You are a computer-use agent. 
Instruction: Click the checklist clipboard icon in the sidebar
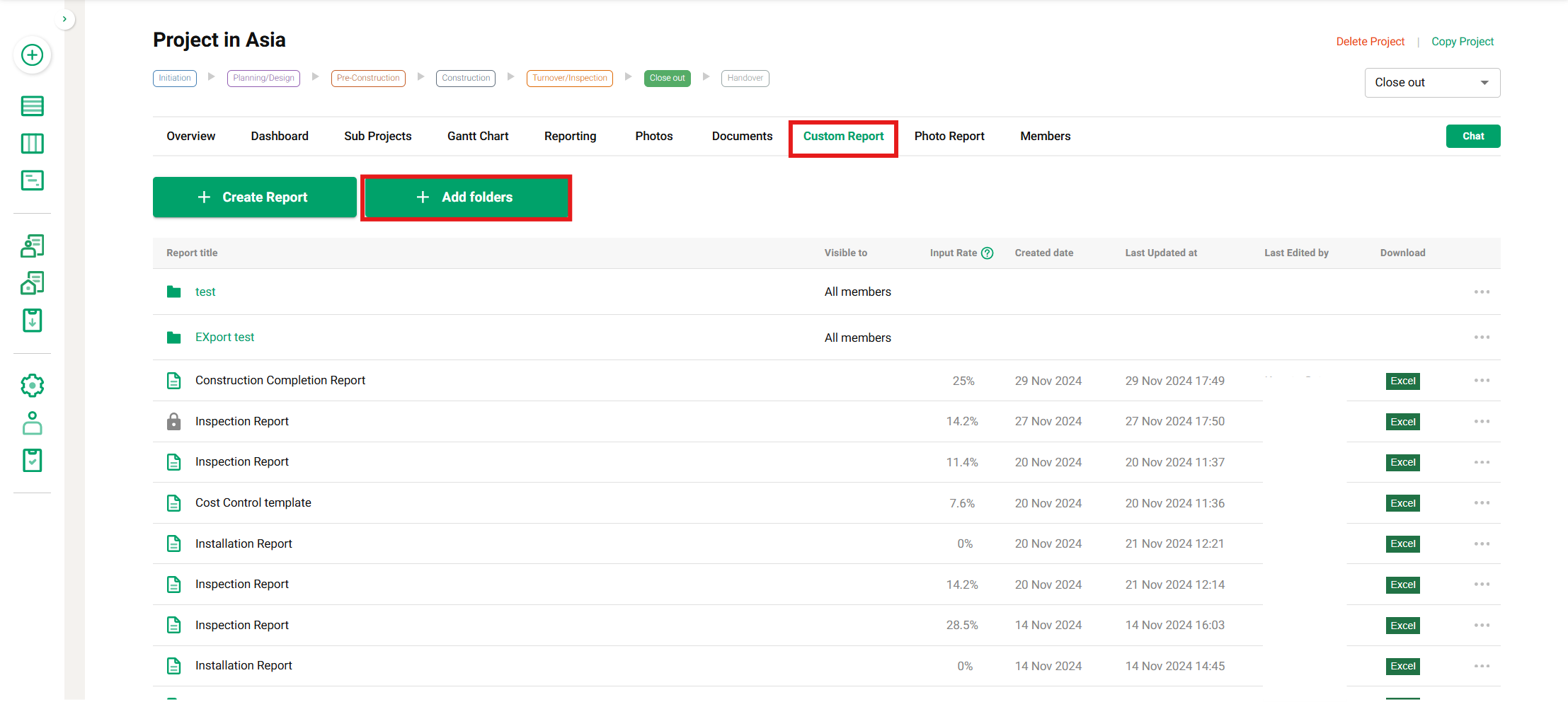point(32,460)
